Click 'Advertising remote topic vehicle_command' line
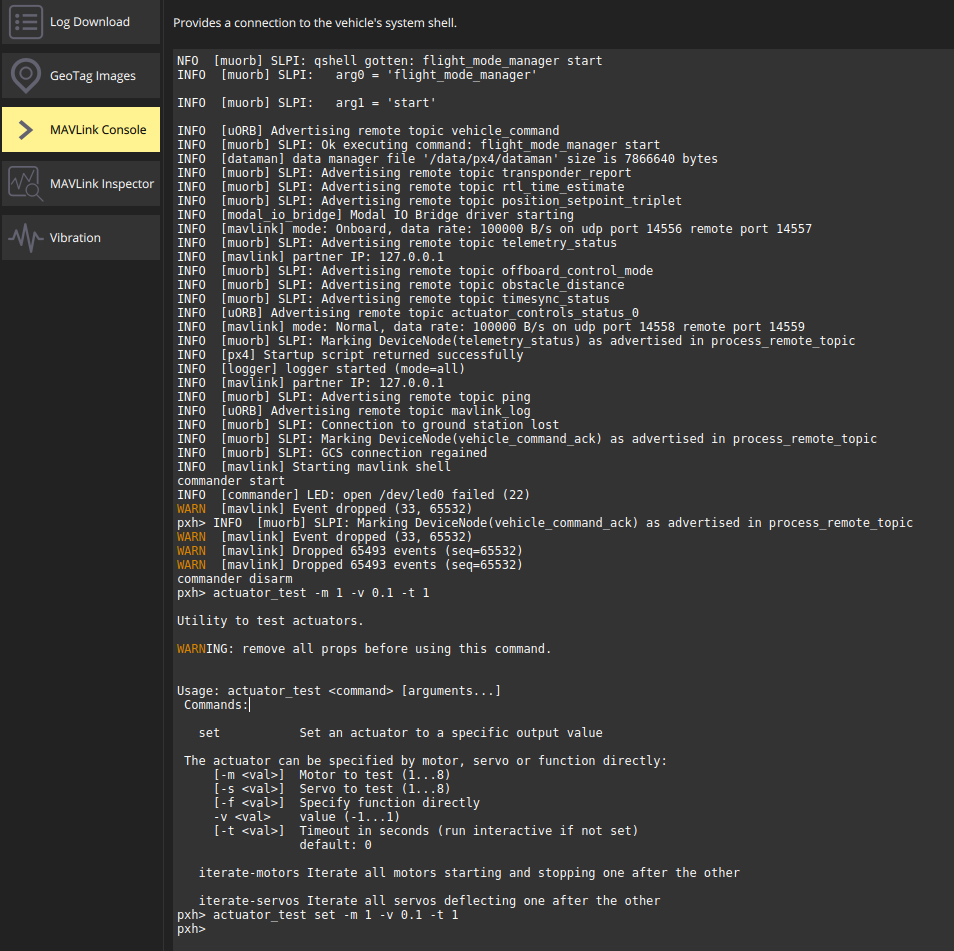The image size is (954, 951). pyautogui.click(x=368, y=131)
